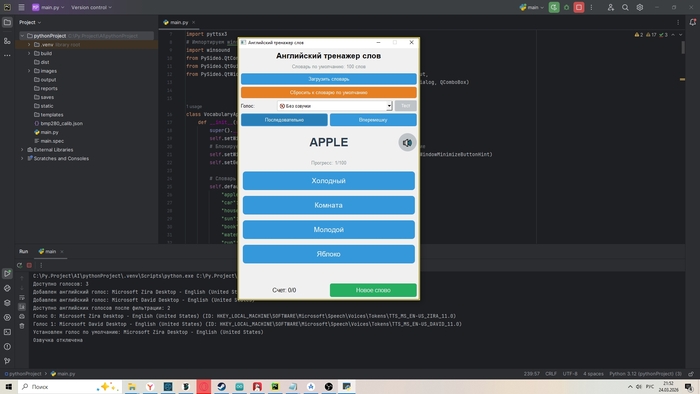This screenshot has height=394, width=700.
Task: Close the main run tab
Action: pos(62,252)
